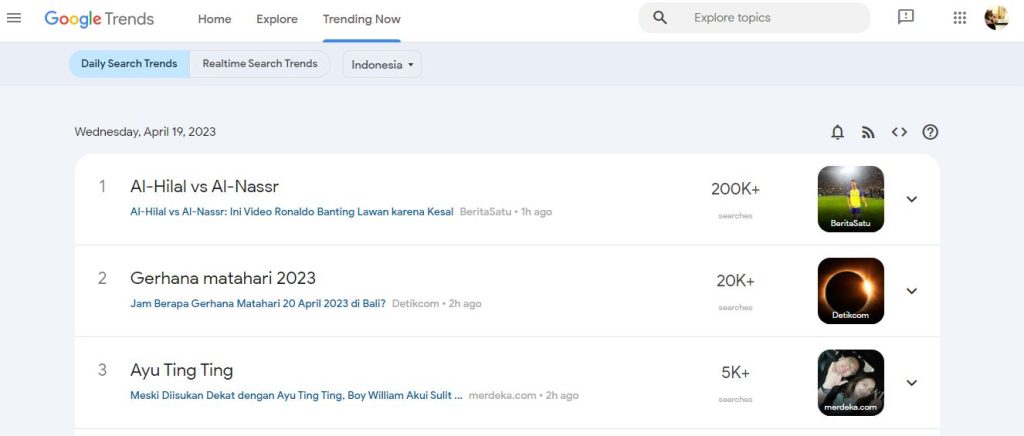
Task: Open the Detikcom eclipse thumbnail
Action: 850,291
